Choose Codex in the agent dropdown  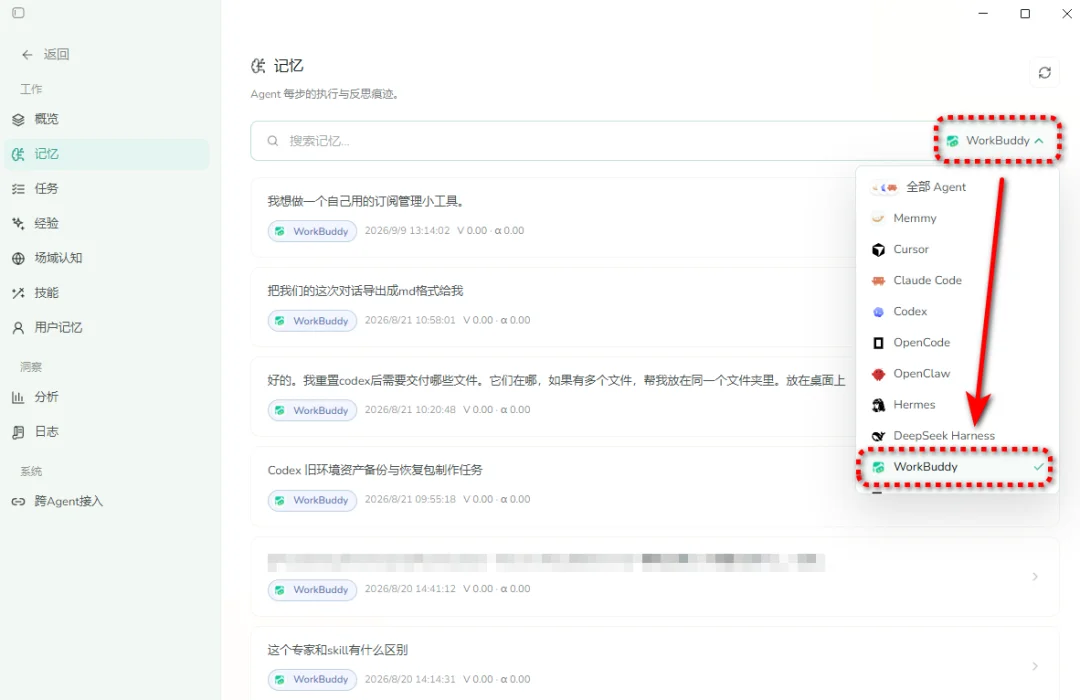(956, 311)
